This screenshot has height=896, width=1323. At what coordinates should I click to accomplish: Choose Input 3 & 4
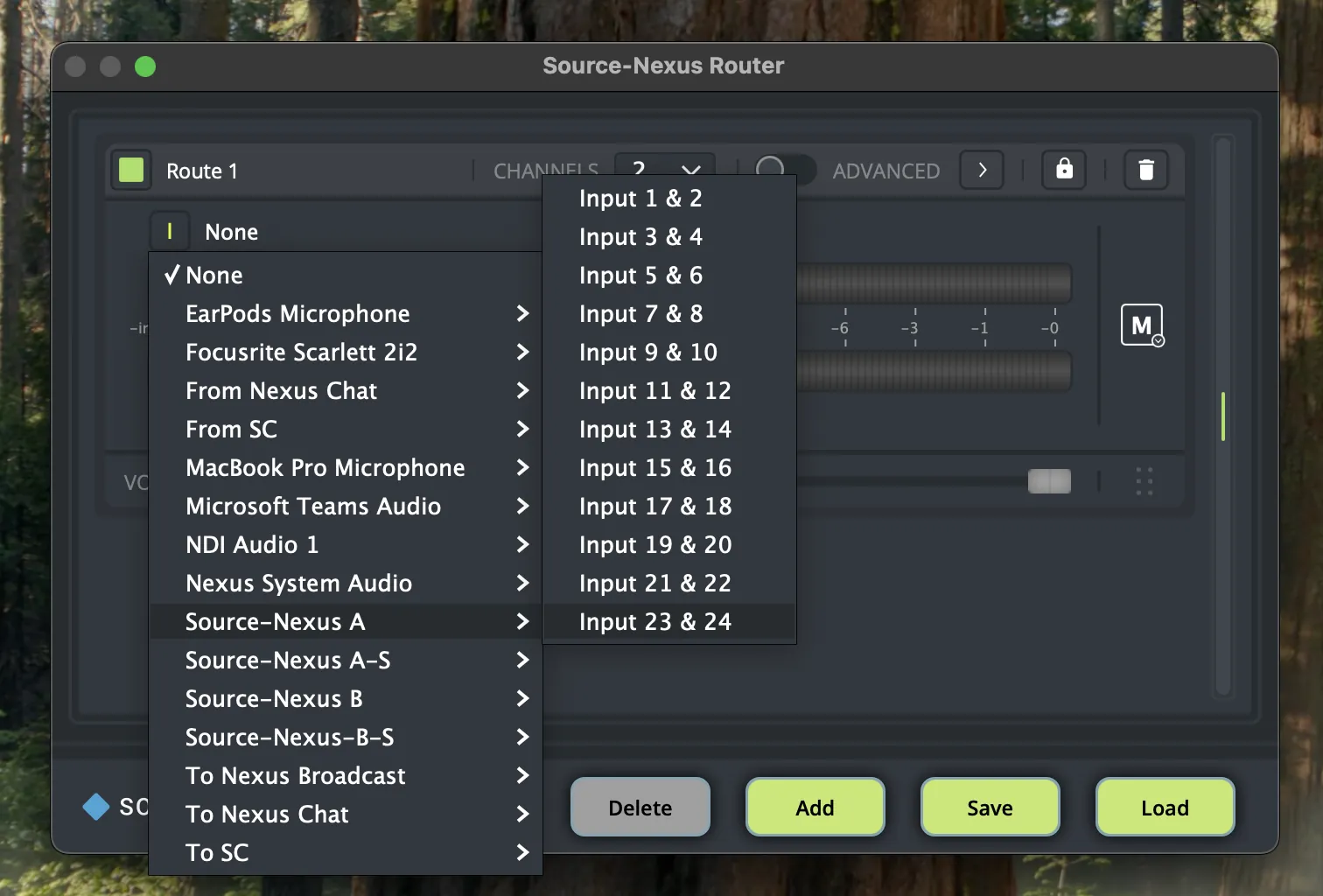(x=669, y=236)
